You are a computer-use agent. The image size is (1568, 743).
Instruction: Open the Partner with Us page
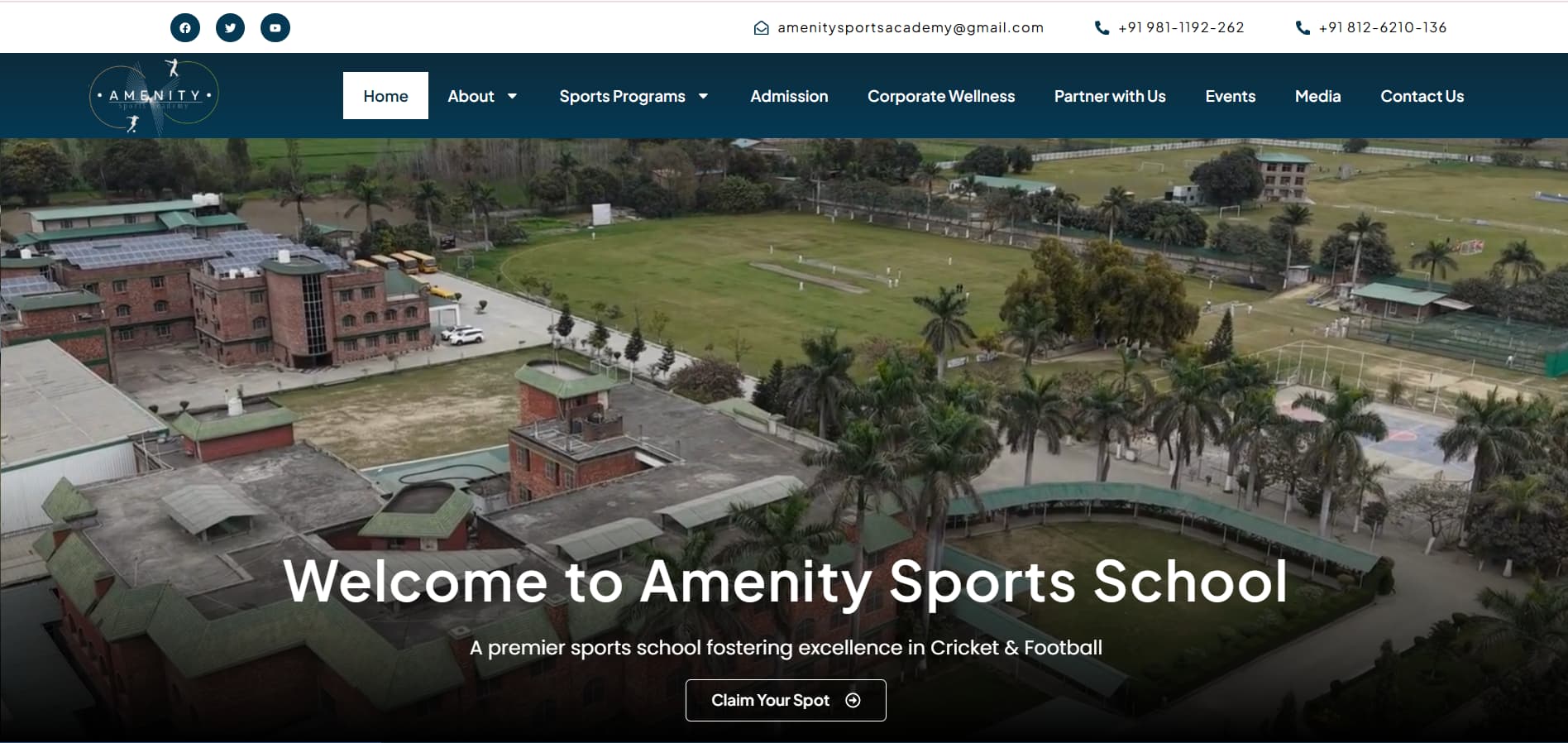(x=1109, y=96)
